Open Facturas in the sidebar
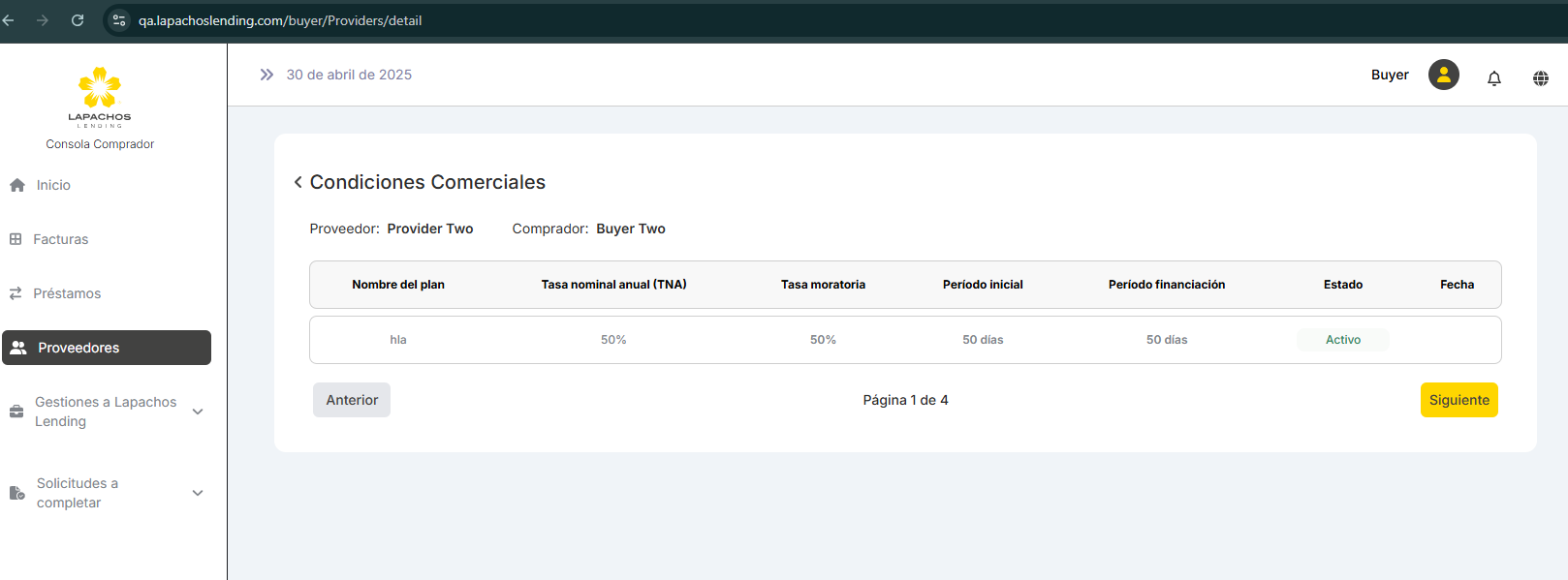This screenshot has height=580, width=1568. (x=60, y=239)
